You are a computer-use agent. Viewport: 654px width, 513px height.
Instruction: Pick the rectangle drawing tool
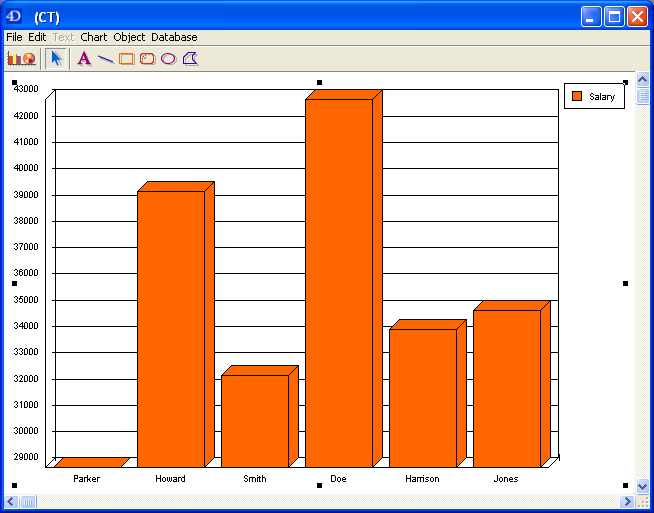tap(126, 59)
